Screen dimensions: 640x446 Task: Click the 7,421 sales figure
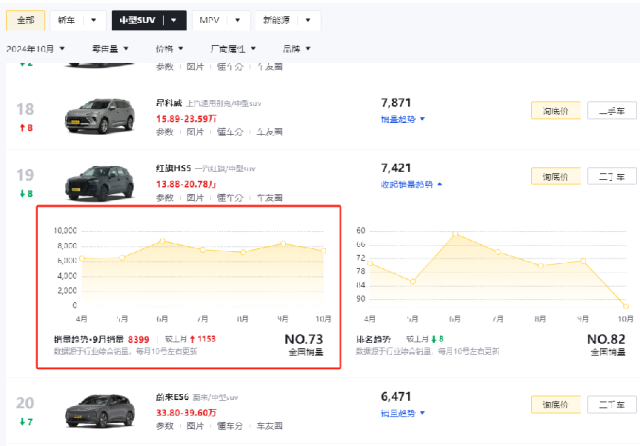point(396,168)
